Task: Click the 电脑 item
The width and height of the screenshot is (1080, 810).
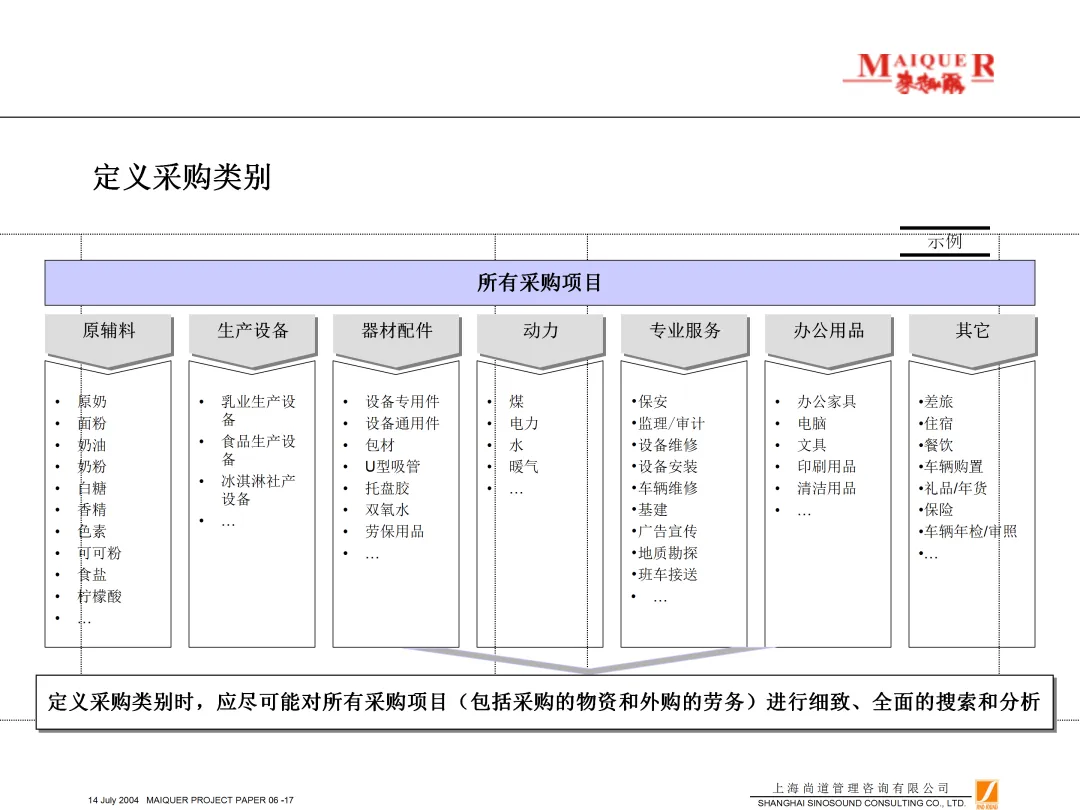Action: (812, 423)
